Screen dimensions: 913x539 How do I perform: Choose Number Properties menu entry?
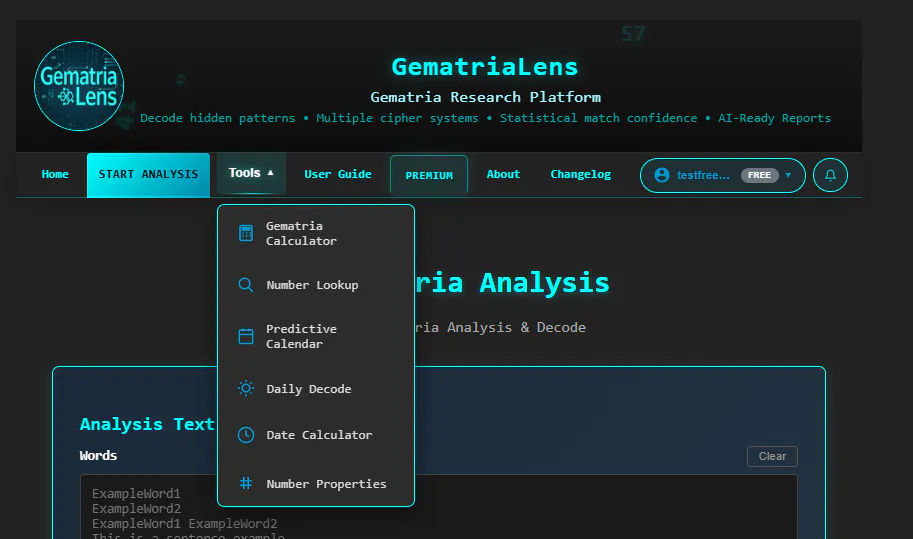pyautogui.click(x=316, y=483)
